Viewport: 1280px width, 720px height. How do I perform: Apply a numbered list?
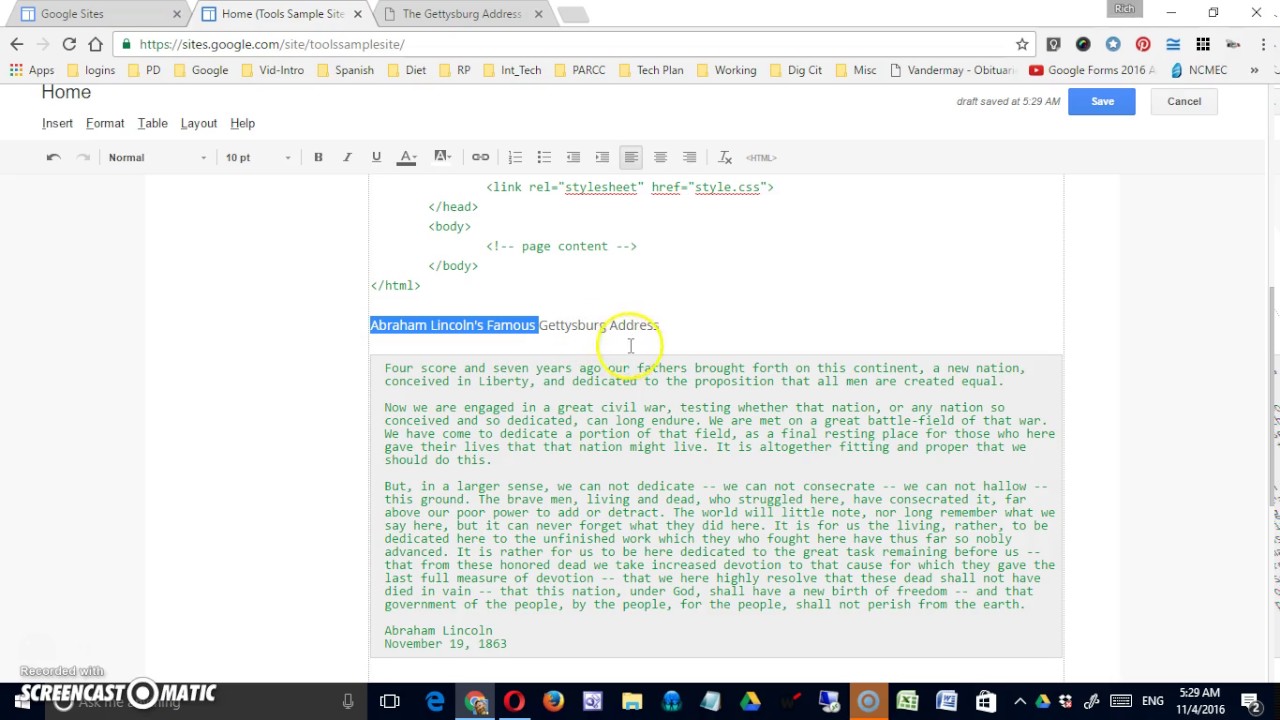(515, 157)
